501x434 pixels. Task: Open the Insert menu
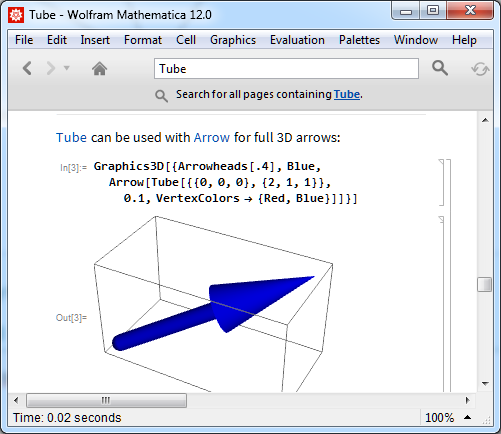click(x=95, y=40)
